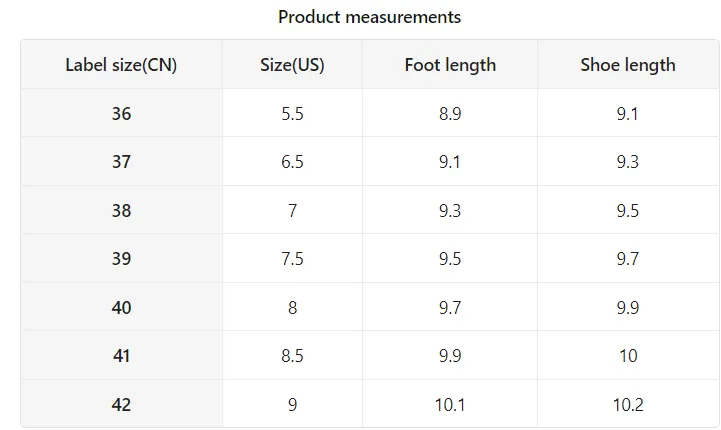Select the Label size(CN) column header
This screenshot has height=430, width=721.
click(121, 64)
